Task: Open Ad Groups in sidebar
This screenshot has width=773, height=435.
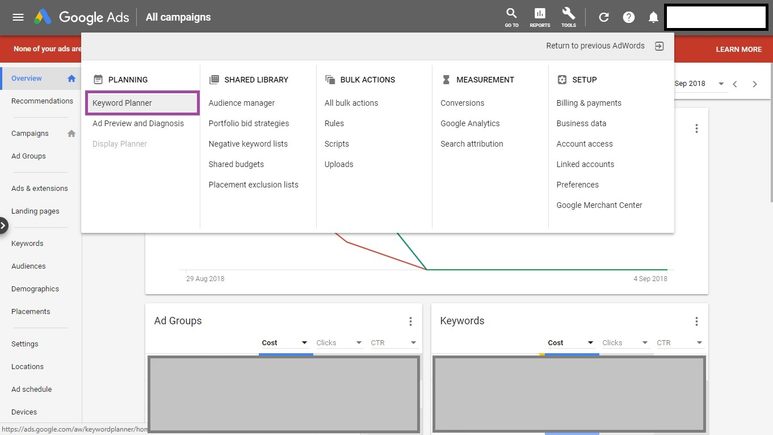Action: tap(29, 156)
